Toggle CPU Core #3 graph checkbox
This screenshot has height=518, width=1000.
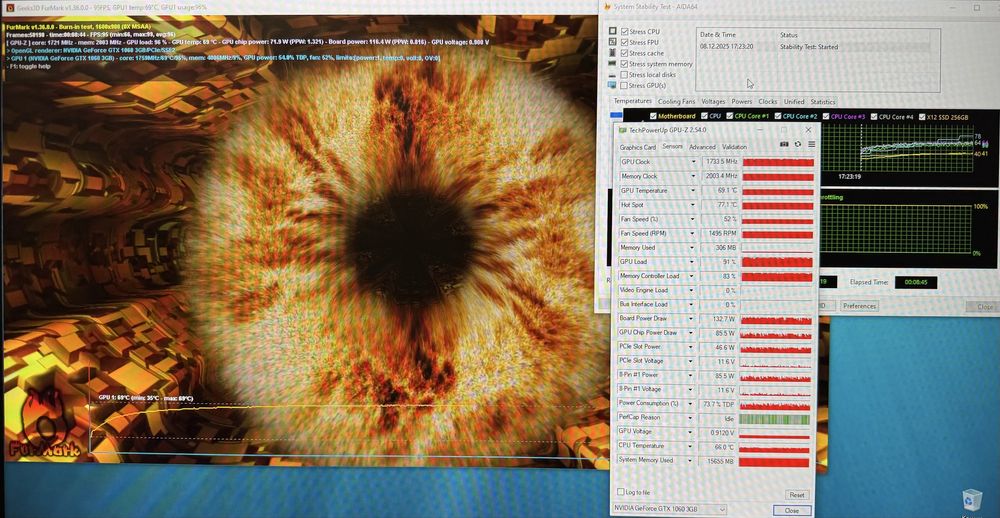828,116
